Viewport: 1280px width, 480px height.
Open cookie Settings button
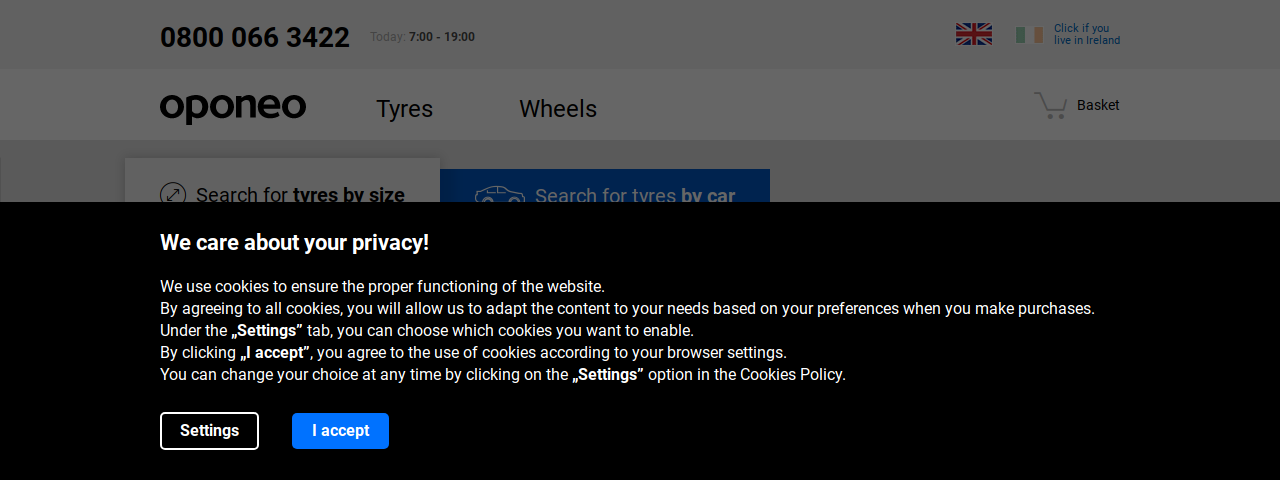209,431
